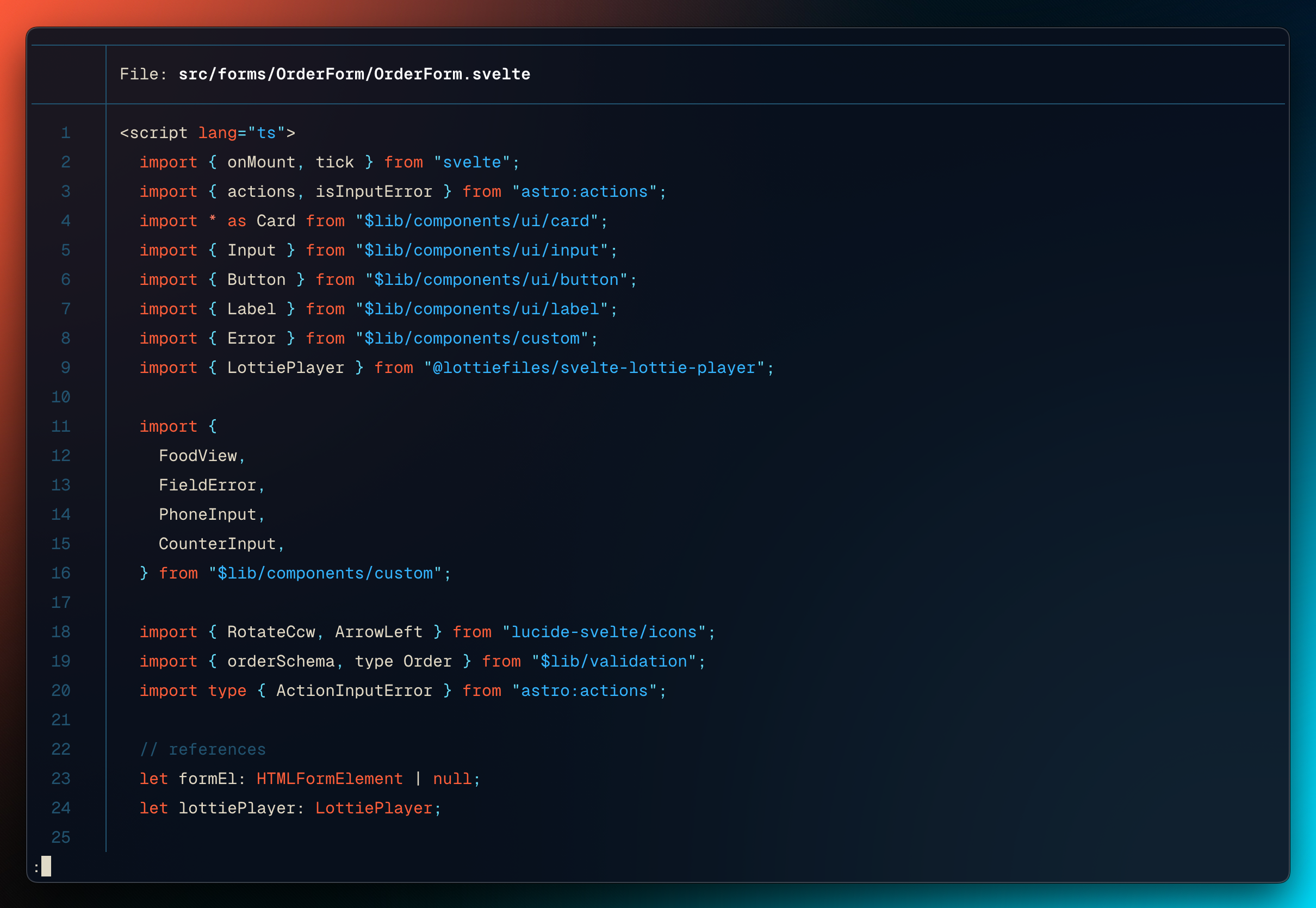Click the "orderSchema" import name
1316x908 pixels.
281,662
